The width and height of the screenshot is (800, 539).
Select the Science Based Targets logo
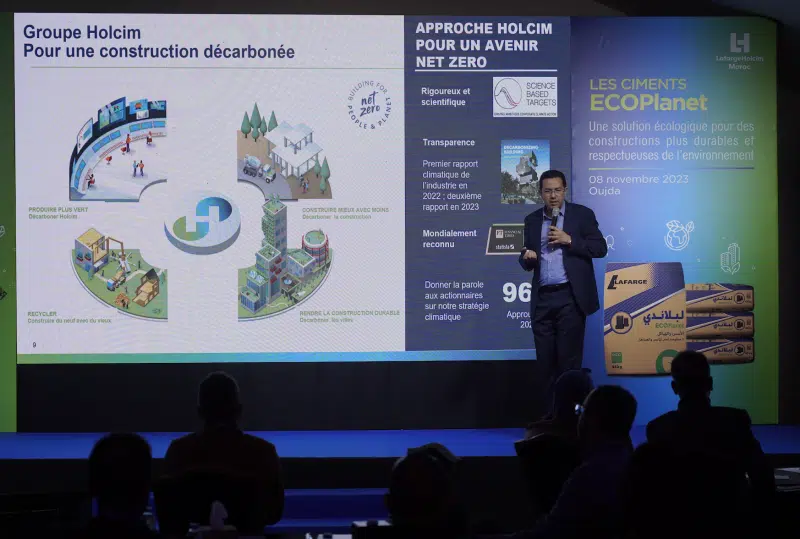(x=525, y=97)
